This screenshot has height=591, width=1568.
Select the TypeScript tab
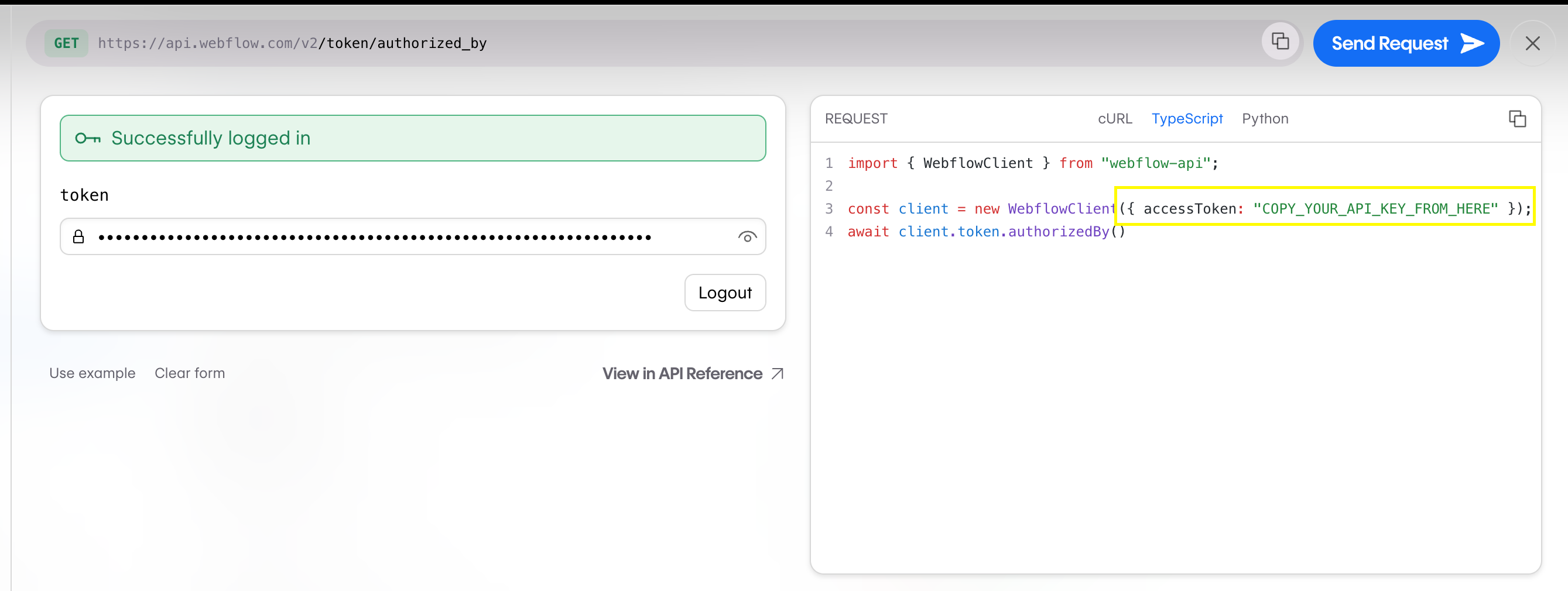pos(1187,119)
